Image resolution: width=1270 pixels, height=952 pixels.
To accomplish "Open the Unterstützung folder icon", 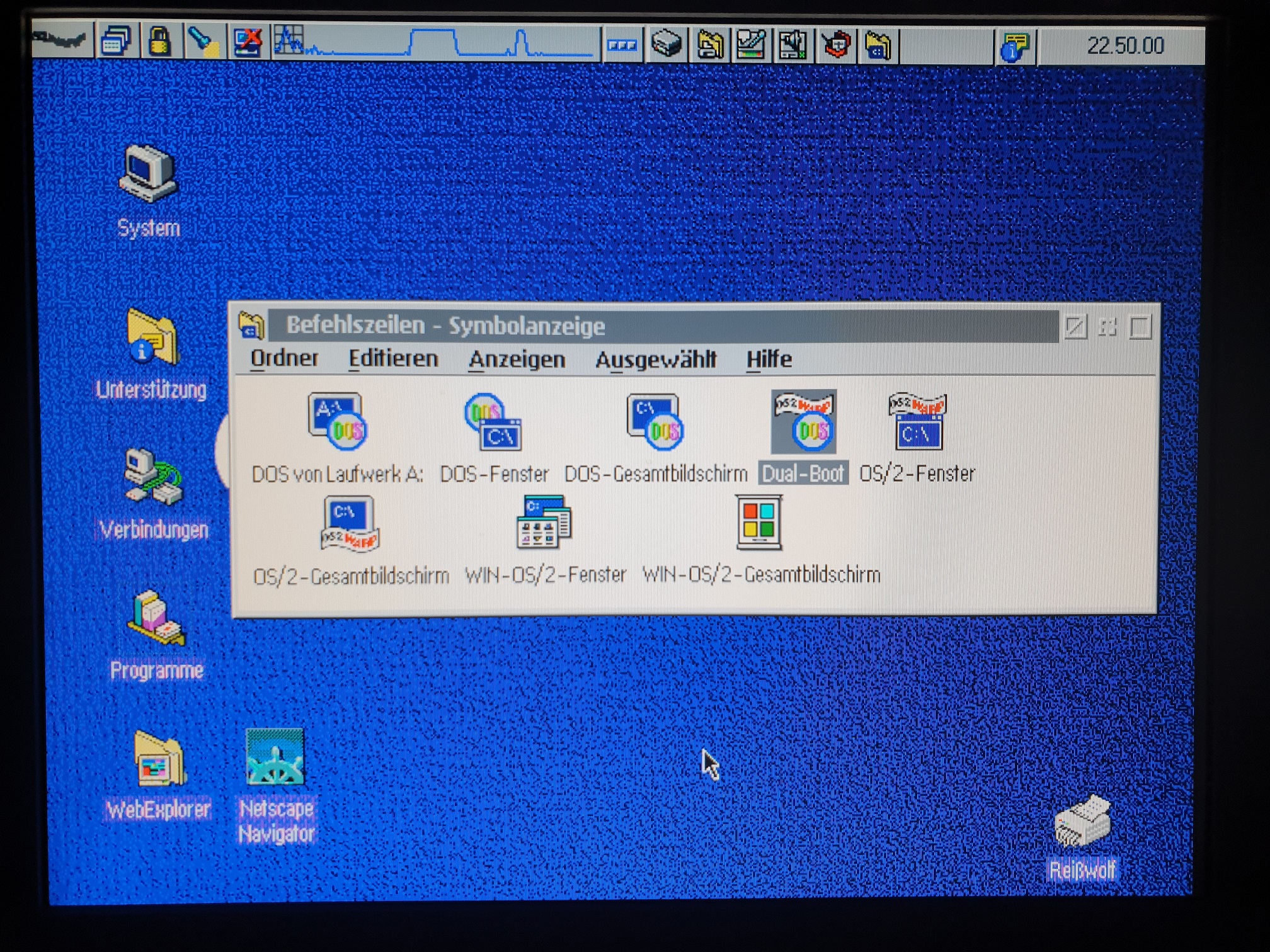I will tap(152, 337).
